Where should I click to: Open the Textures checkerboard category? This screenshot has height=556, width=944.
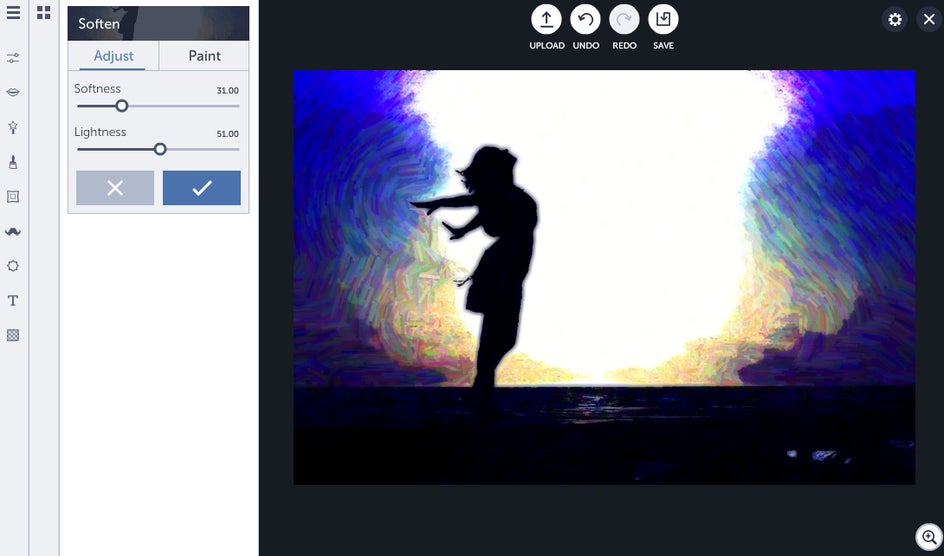pos(13,335)
